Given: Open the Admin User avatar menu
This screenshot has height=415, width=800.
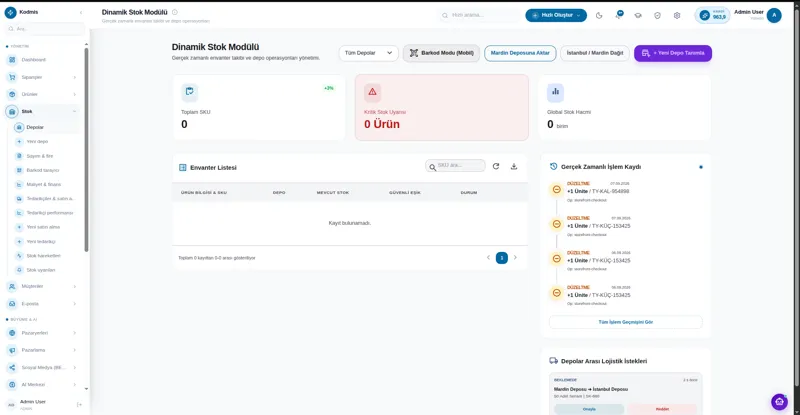Looking at the screenshot, I should [774, 15].
